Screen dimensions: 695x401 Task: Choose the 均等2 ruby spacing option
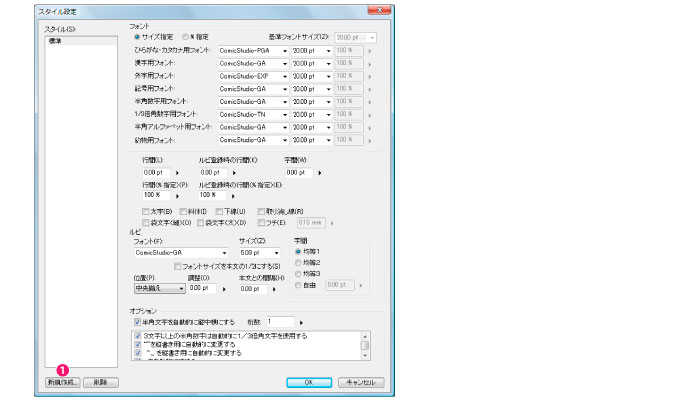click(x=299, y=262)
